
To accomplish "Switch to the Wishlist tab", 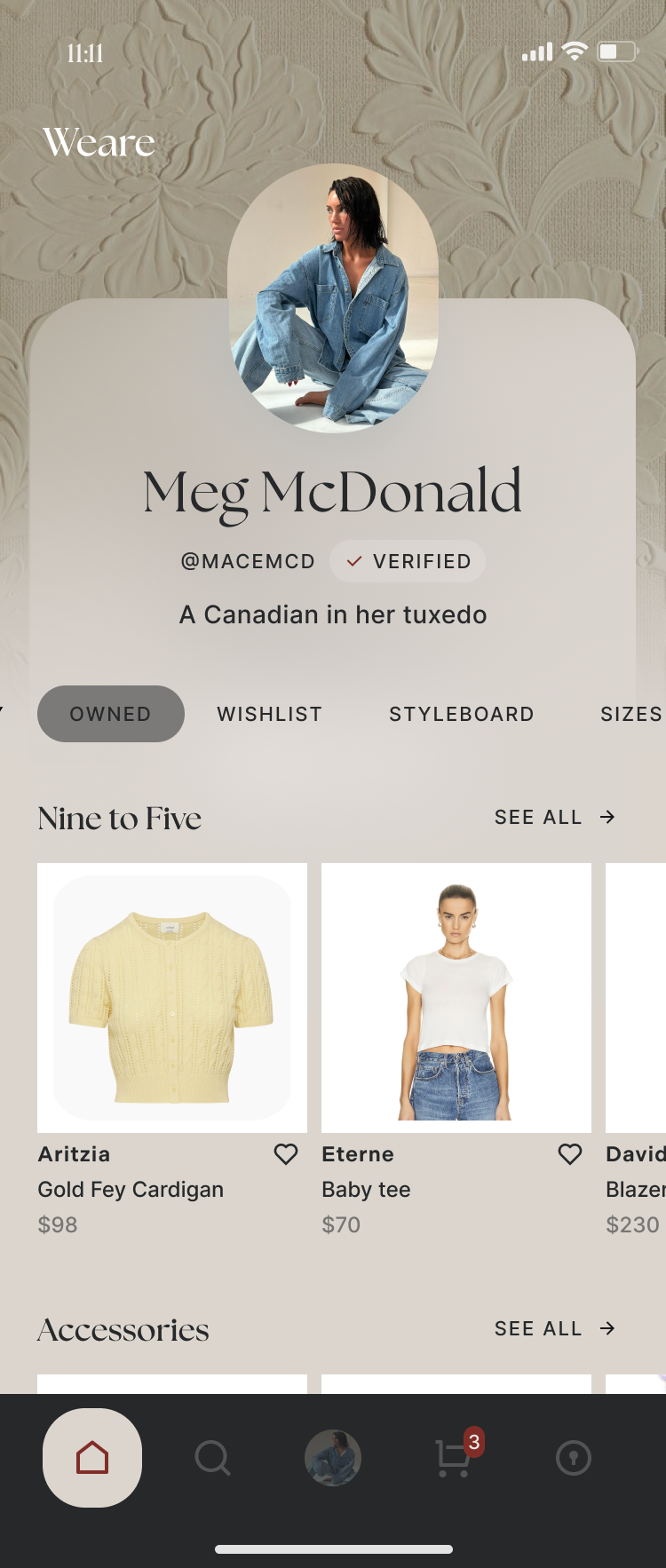I will click(x=270, y=714).
